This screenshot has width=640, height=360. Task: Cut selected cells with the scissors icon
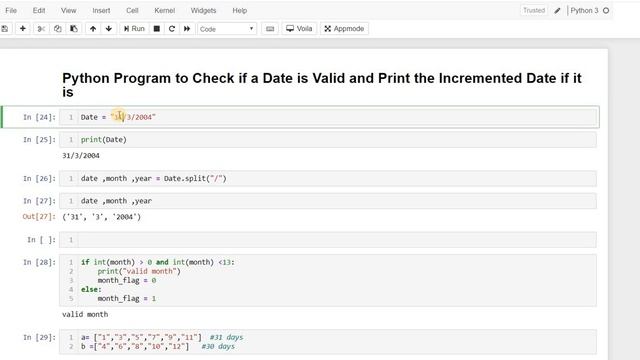(x=41, y=29)
